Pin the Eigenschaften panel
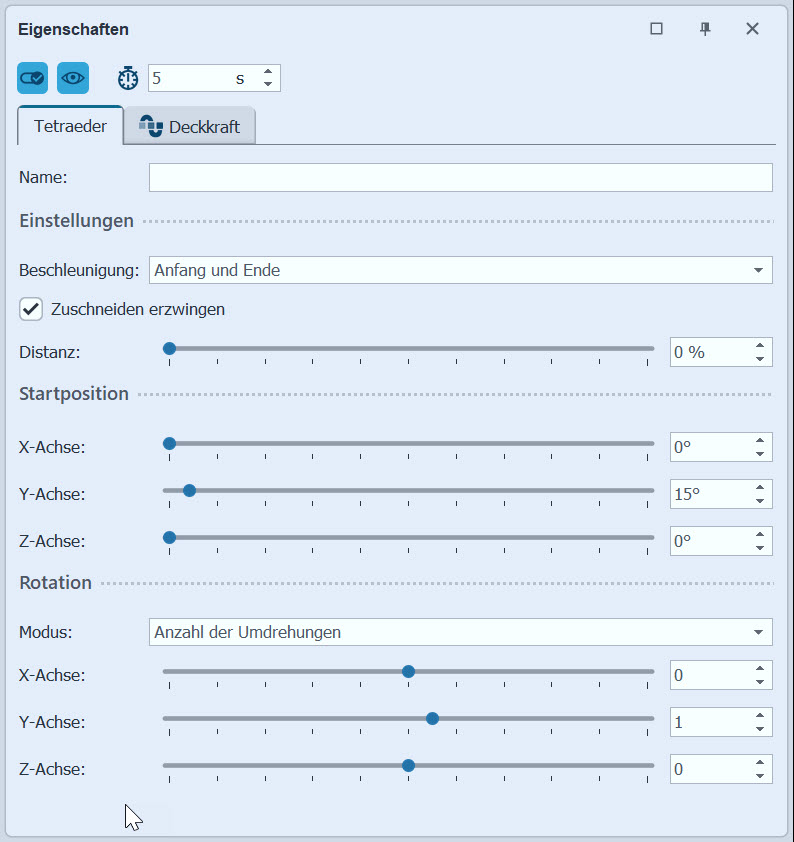Viewport: 794px width, 842px height. [705, 29]
